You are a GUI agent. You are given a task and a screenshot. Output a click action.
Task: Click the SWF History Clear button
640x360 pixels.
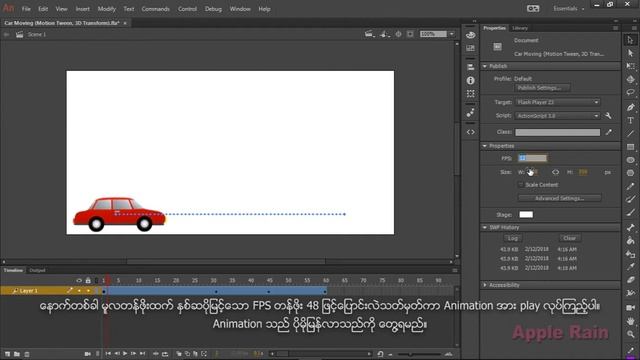tap(569, 238)
